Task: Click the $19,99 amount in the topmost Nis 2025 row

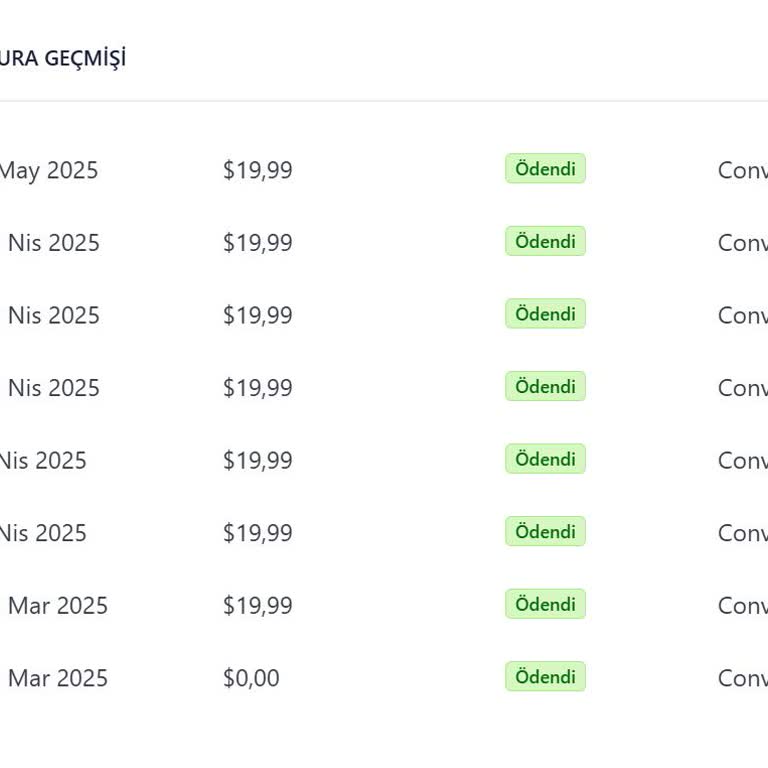Action: point(257,243)
